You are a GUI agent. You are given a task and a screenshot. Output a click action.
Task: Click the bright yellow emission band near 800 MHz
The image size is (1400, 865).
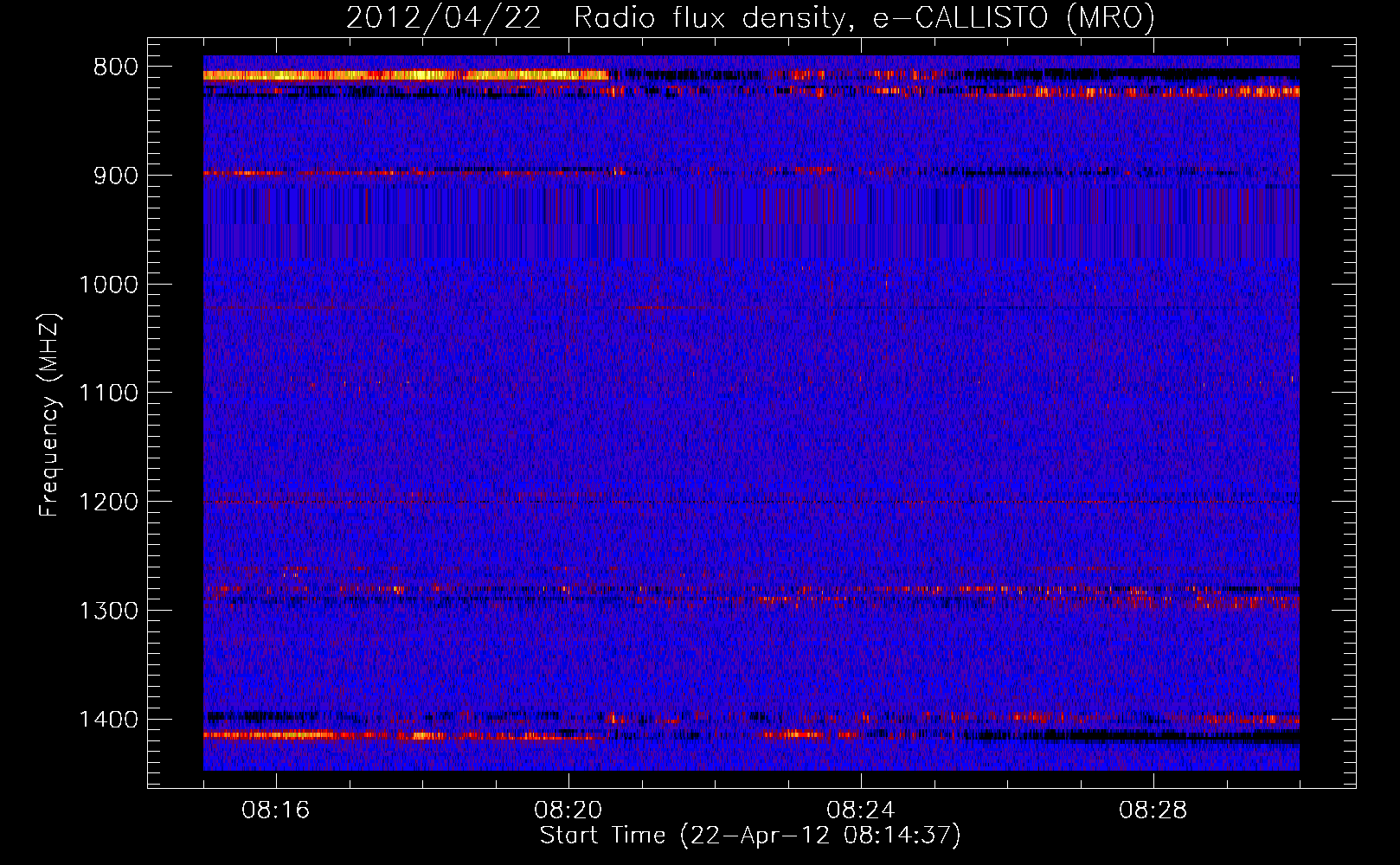point(406,75)
